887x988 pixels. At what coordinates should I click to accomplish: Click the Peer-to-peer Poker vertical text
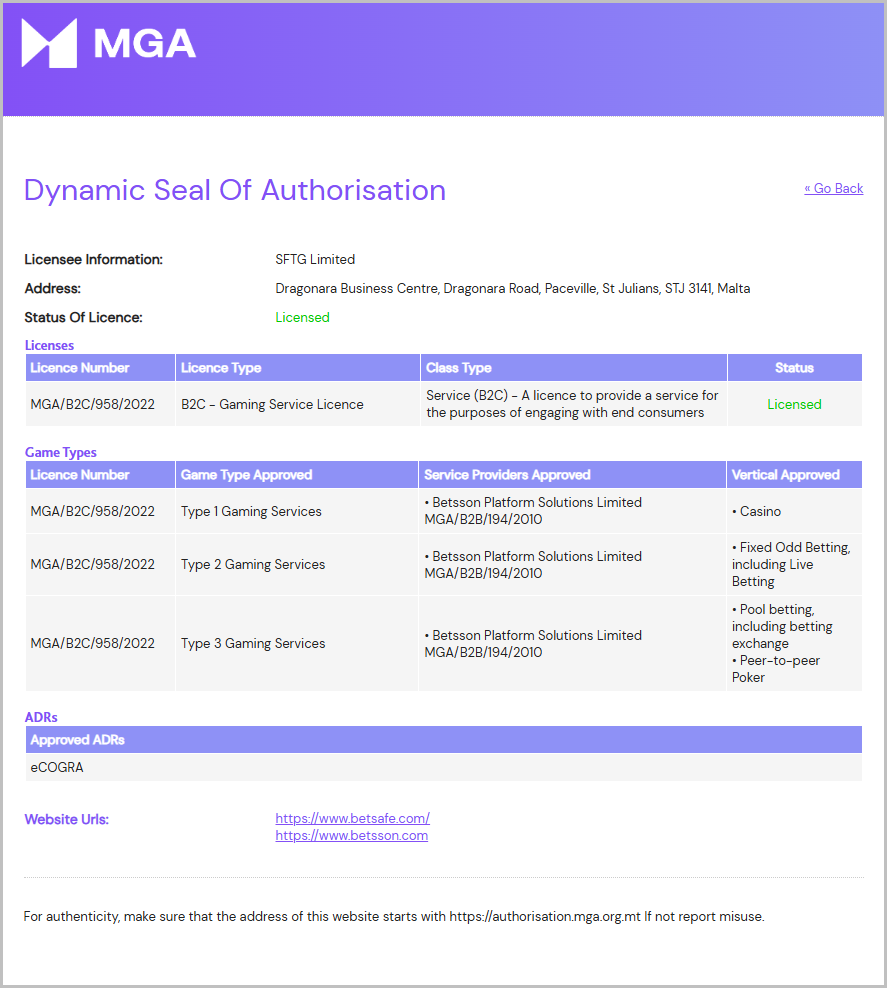tap(776, 669)
